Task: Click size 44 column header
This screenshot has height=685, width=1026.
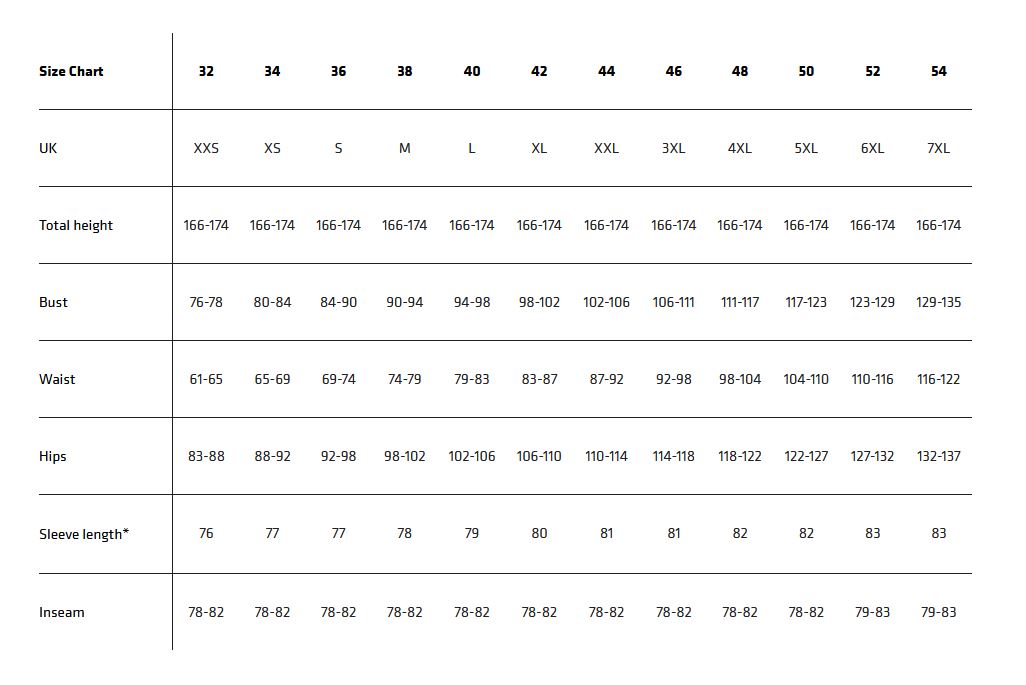Action: click(606, 71)
